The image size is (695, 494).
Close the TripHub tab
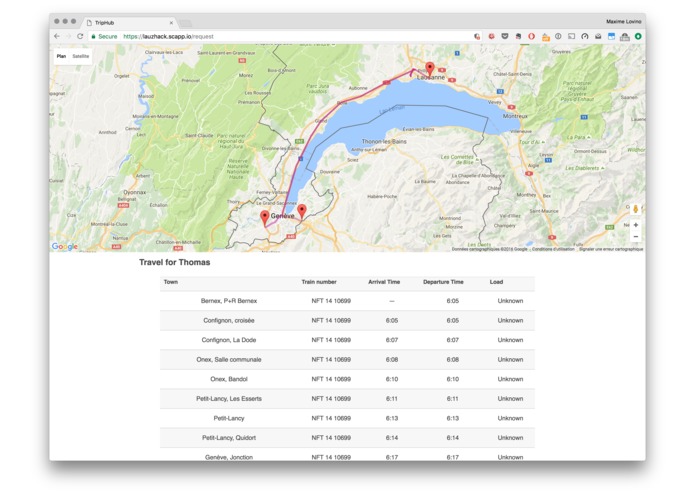171,23
